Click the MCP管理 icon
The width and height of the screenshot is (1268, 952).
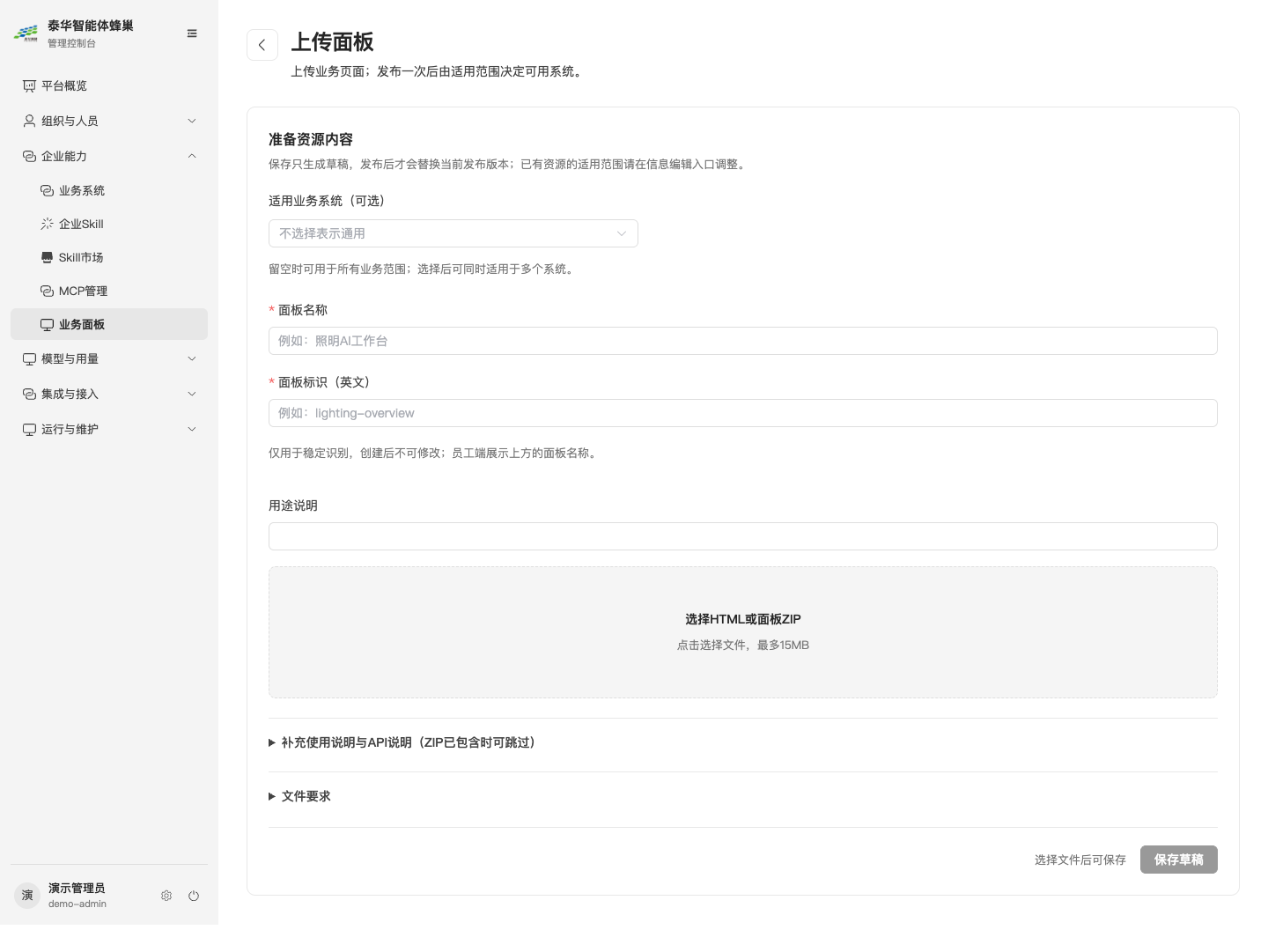47,291
